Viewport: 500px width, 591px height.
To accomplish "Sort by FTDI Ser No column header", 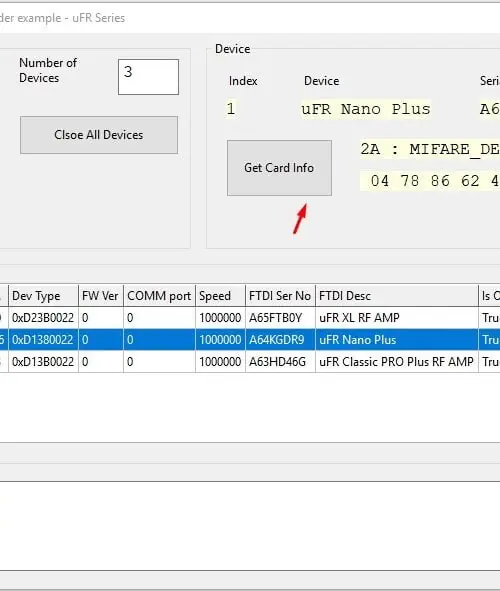I will [280, 296].
